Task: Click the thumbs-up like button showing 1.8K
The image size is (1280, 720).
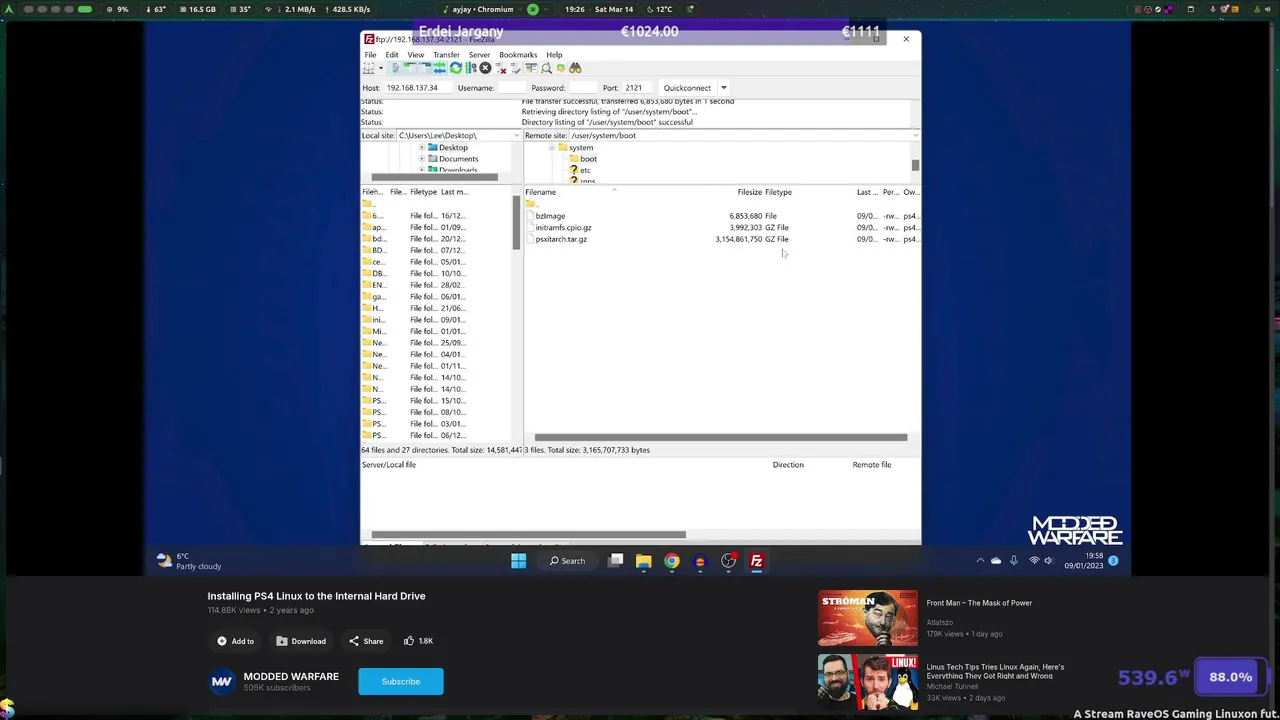Action: (419, 641)
